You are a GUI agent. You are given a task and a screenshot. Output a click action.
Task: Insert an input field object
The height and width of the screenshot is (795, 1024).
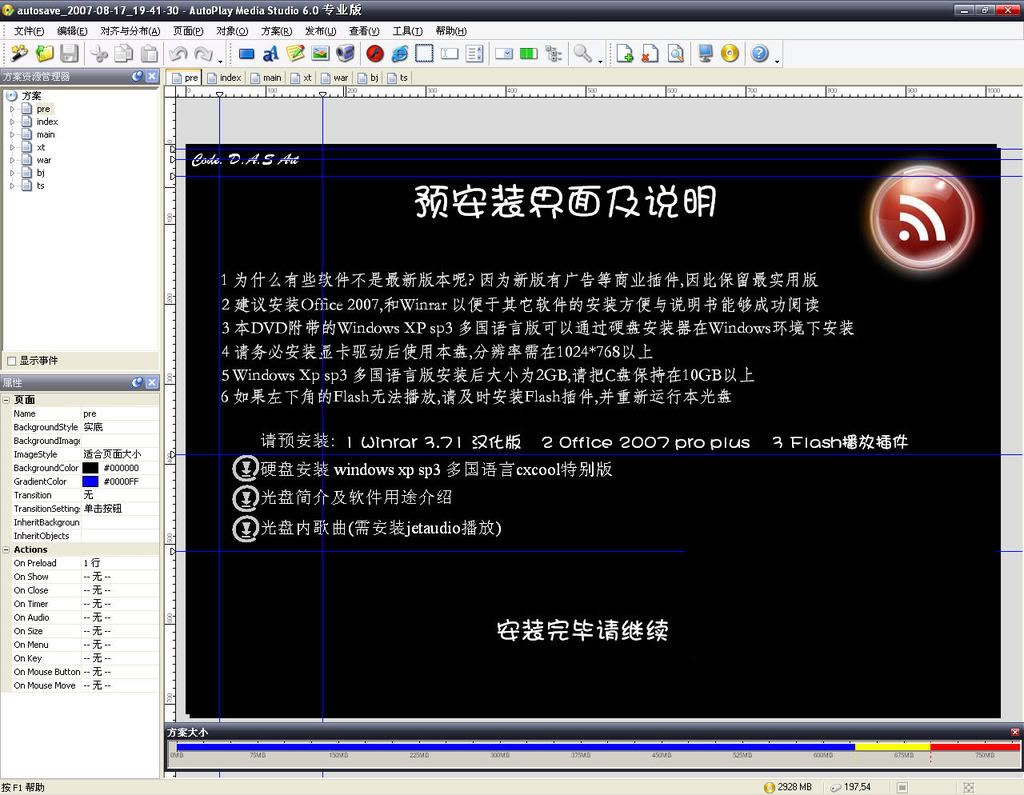tap(449, 54)
